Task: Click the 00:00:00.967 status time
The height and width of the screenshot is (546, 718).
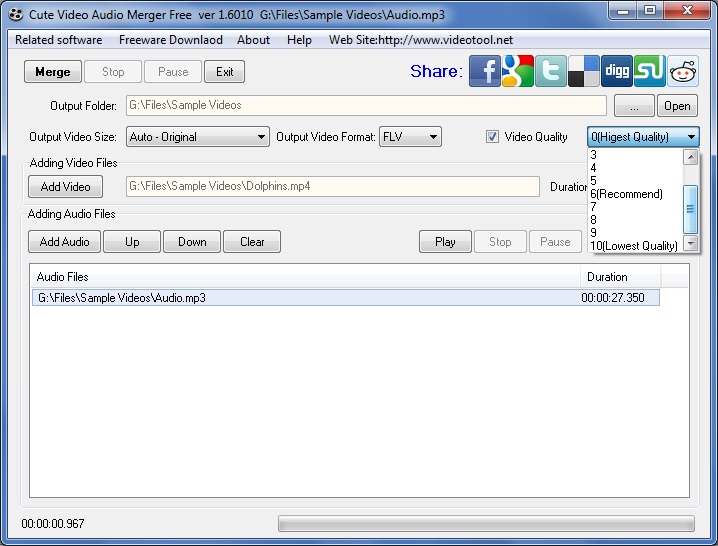Action: click(x=53, y=524)
